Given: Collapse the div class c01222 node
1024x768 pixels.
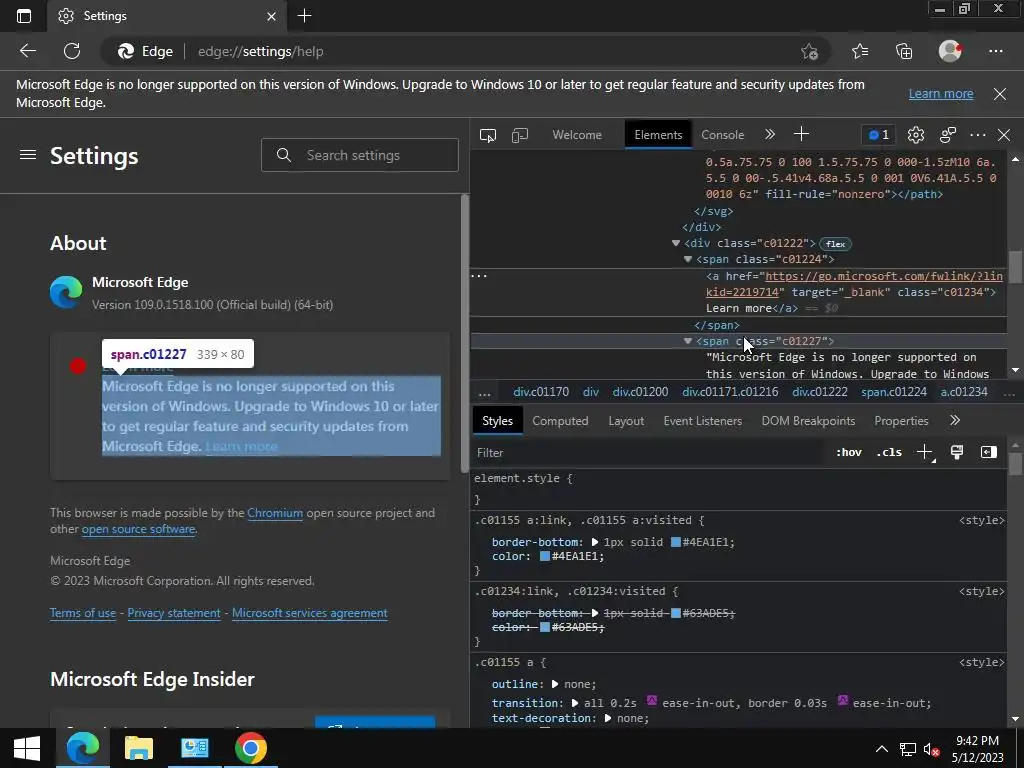Looking at the screenshot, I should (x=676, y=243).
